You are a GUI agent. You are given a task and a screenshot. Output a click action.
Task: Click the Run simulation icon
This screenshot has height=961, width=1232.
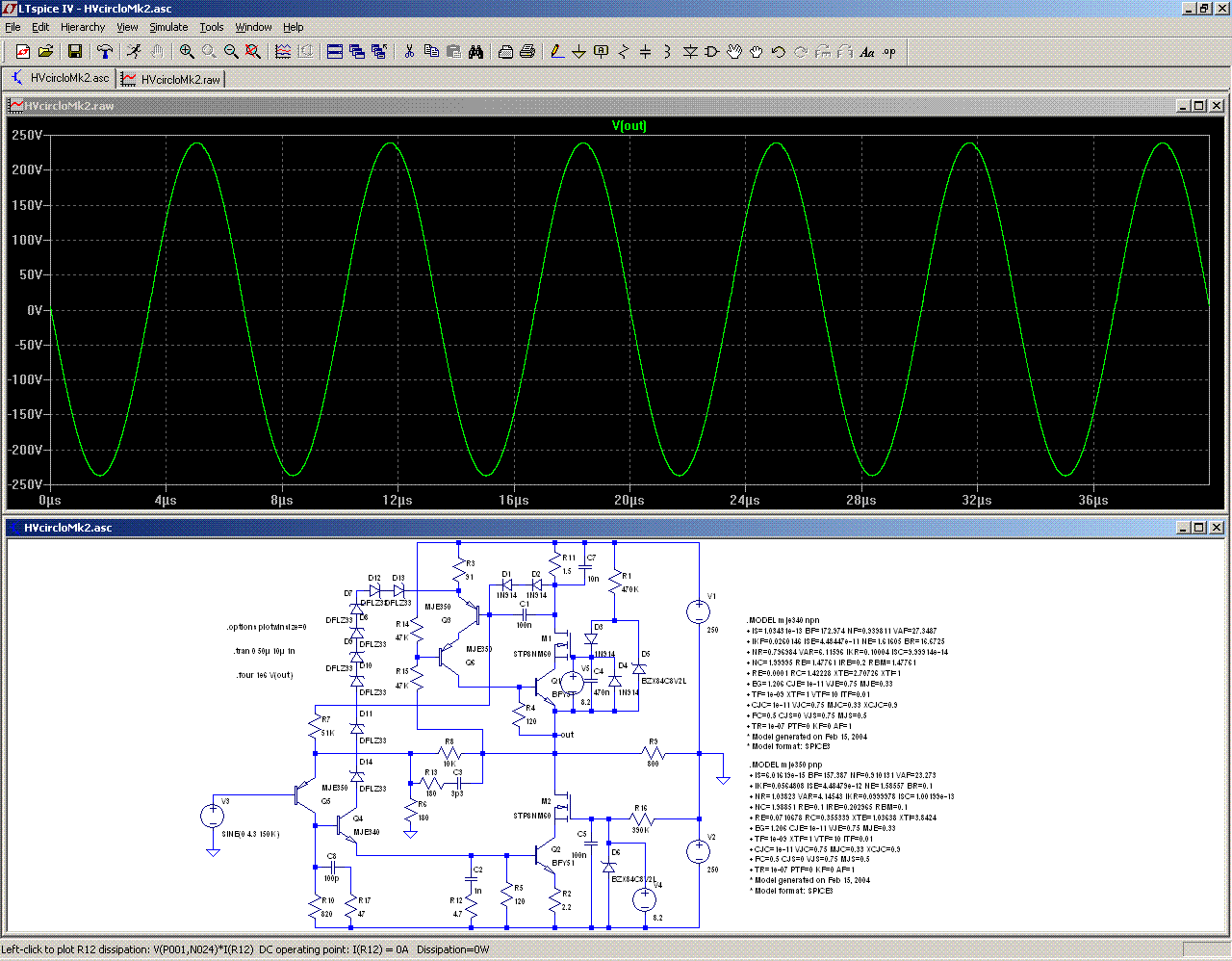pos(134,52)
